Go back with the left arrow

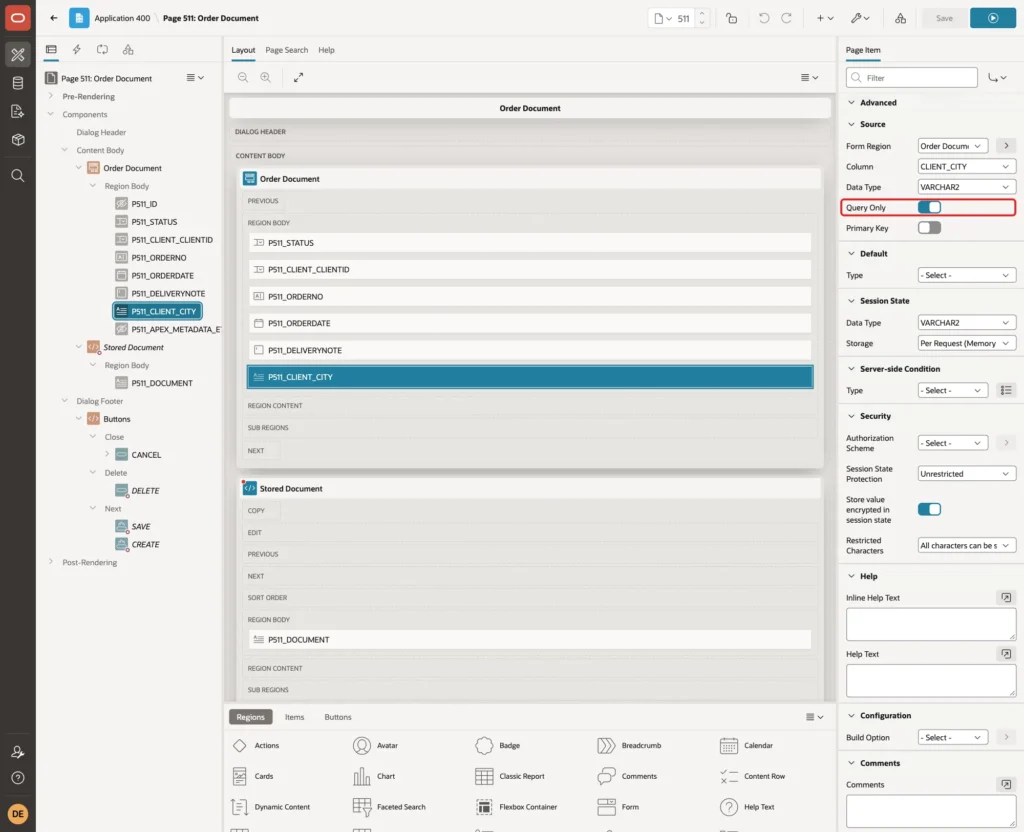[x=54, y=18]
